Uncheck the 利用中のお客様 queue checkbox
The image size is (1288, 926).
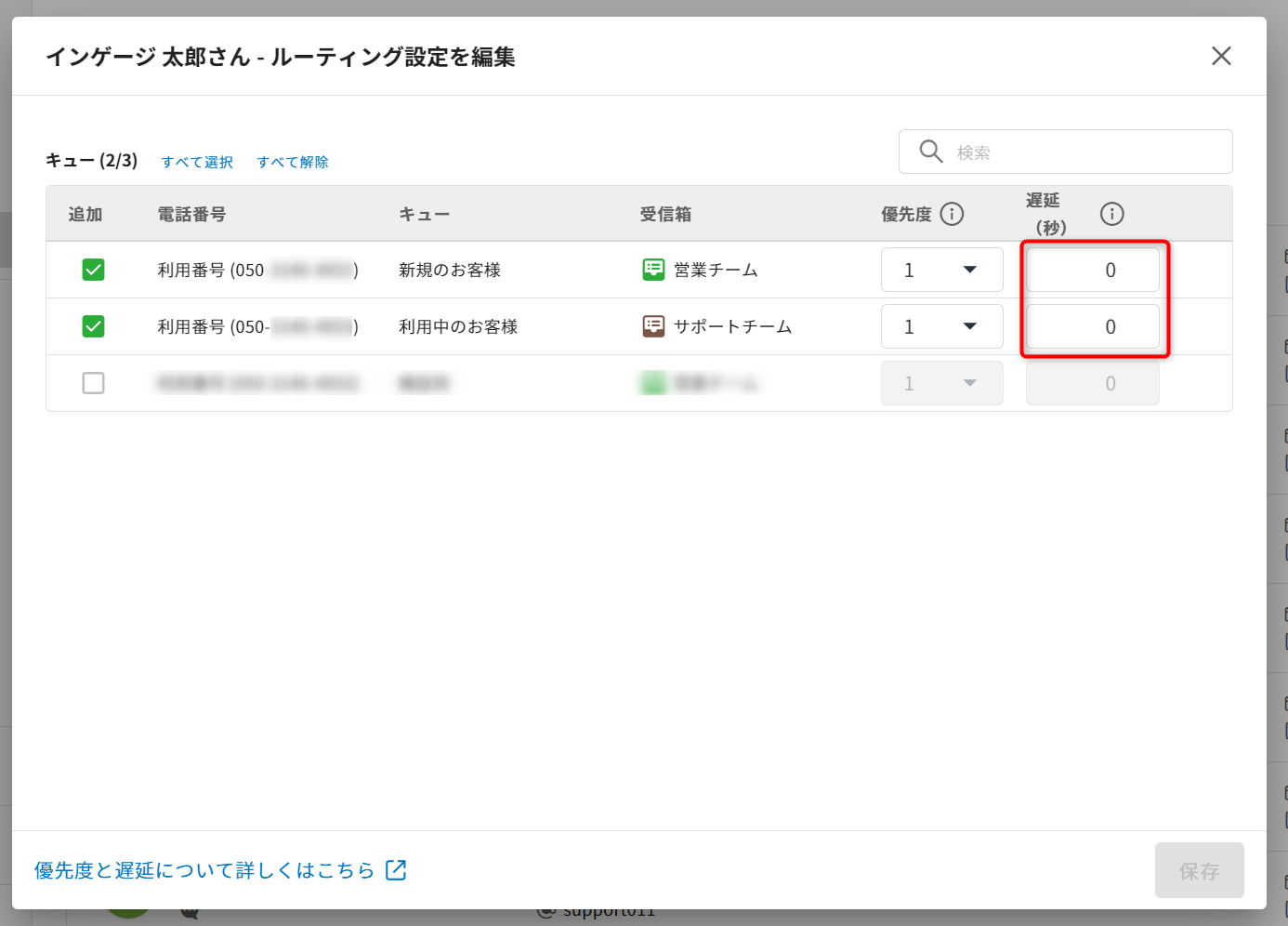point(93,326)
